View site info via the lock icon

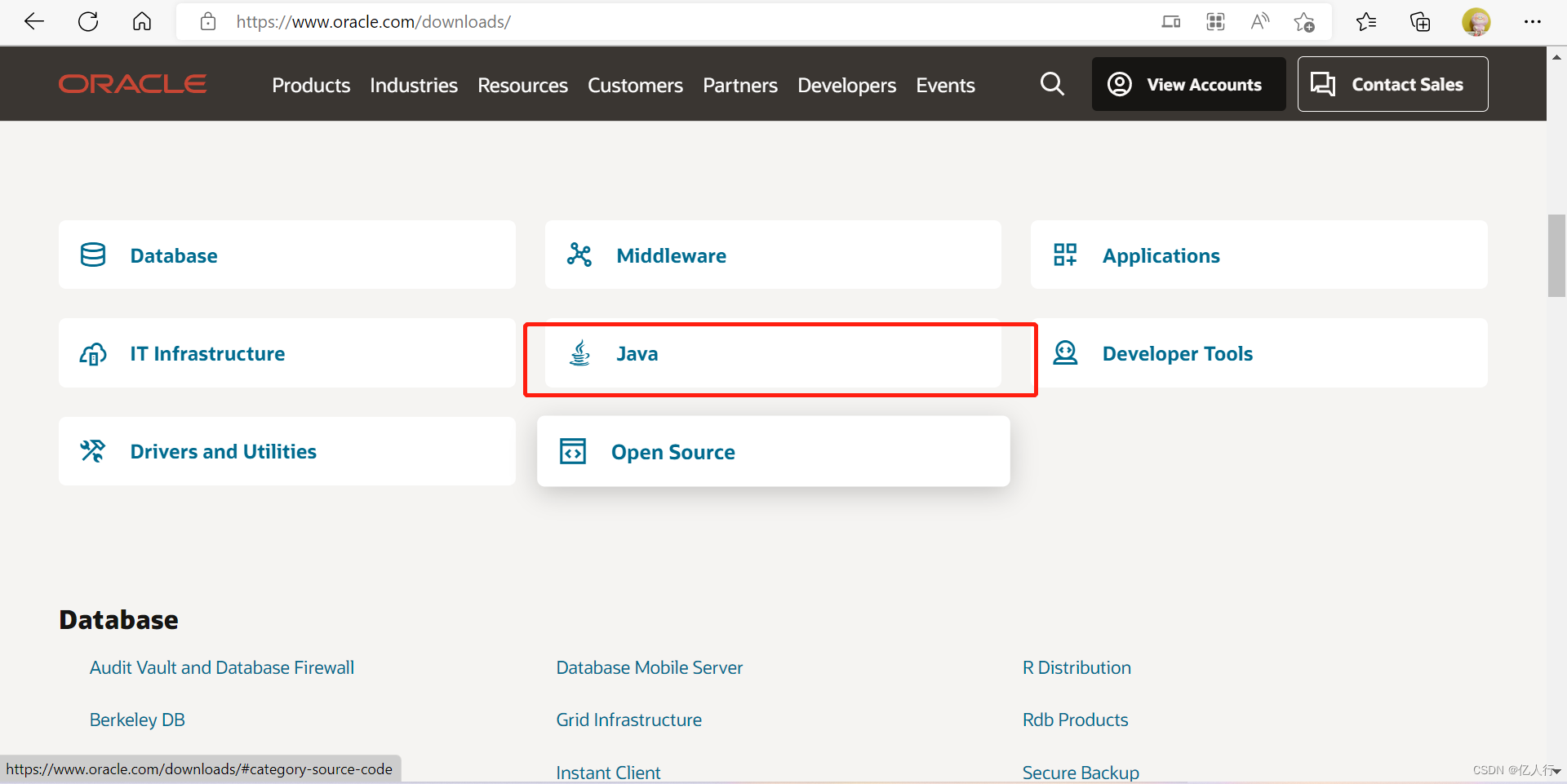(208, 22)
